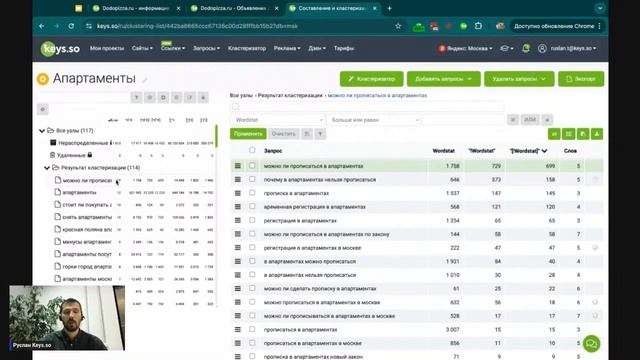Screen dimensions: 640x360
Task: Check 'в апартаментах нельзя прописаться' row
Action: click(x=252, y=275)
